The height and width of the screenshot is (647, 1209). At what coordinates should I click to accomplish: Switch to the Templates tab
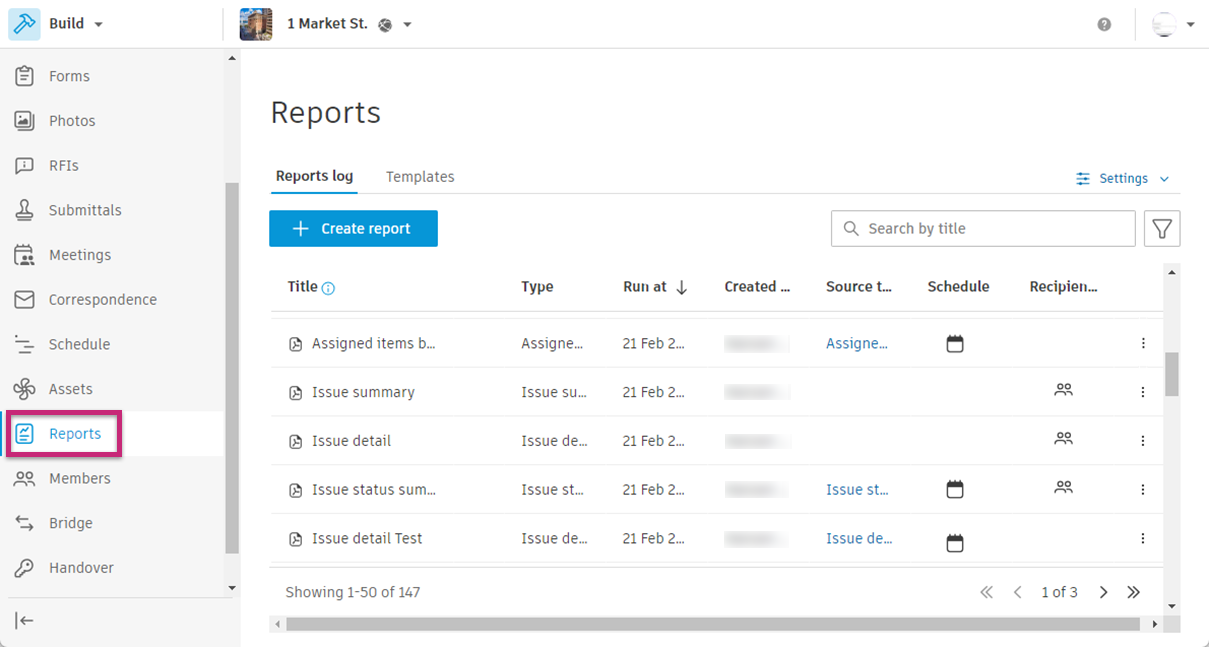(x=420, y=177)
